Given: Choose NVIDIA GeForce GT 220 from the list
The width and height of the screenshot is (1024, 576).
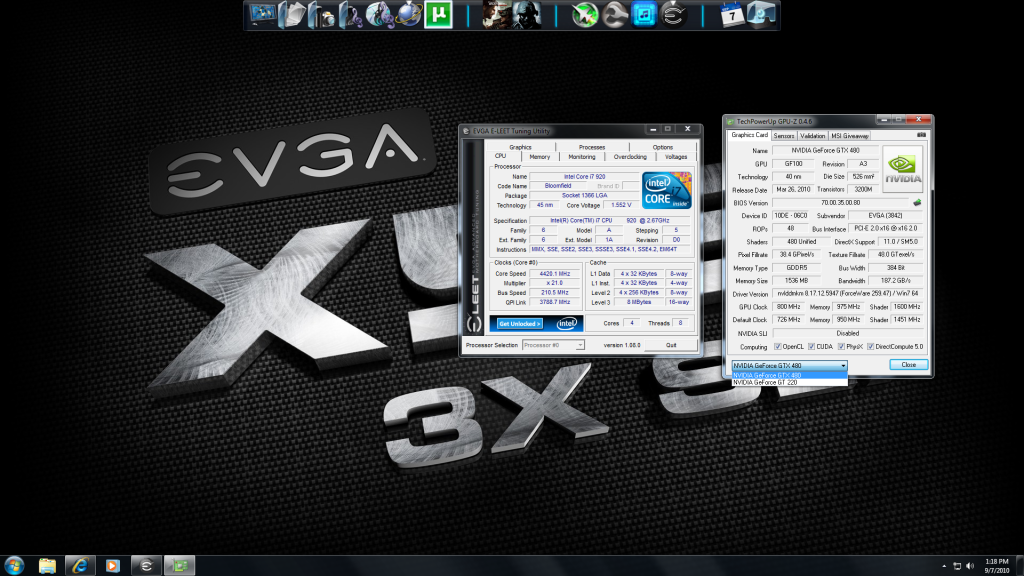Looking at the screenshot, I should tap(790, 383).
